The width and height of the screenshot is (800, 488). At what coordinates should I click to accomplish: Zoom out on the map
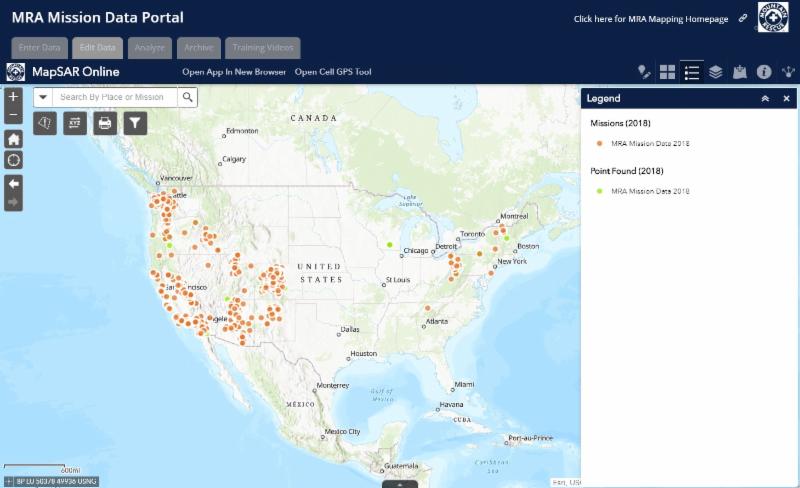[x=13, y=115]
